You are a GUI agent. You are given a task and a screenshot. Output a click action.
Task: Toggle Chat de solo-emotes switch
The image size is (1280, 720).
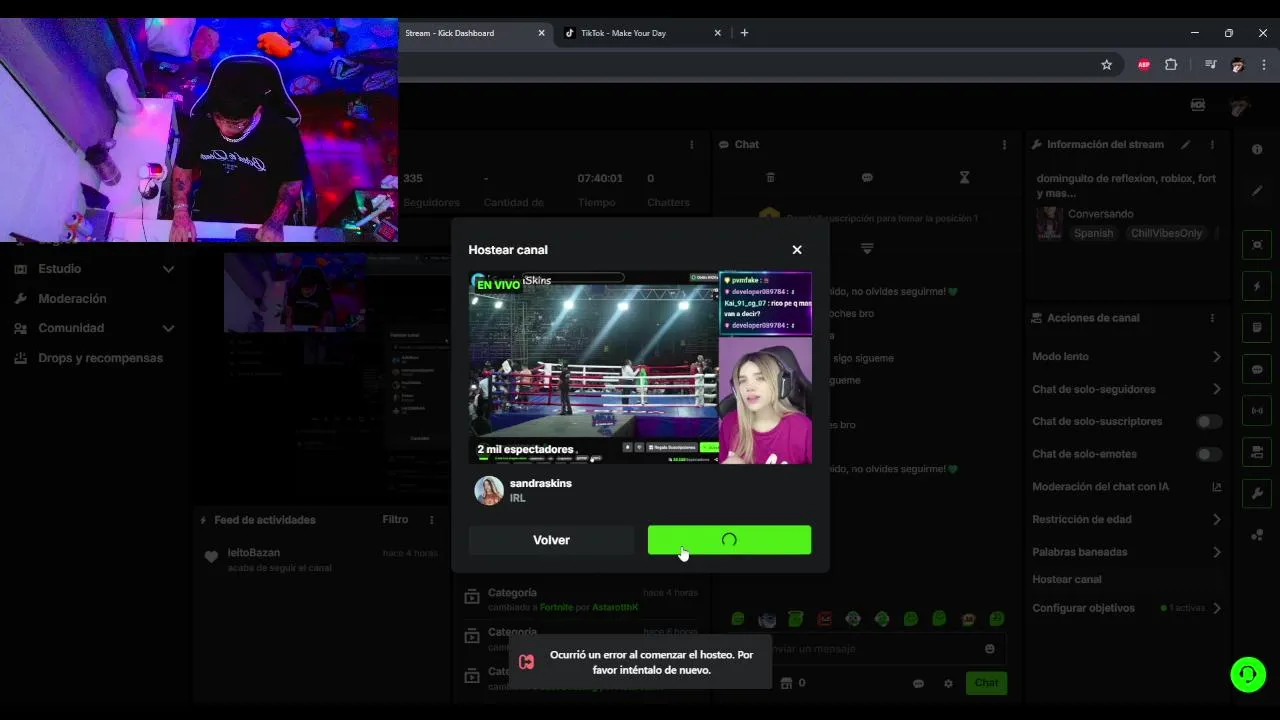tap(1209, 454)
